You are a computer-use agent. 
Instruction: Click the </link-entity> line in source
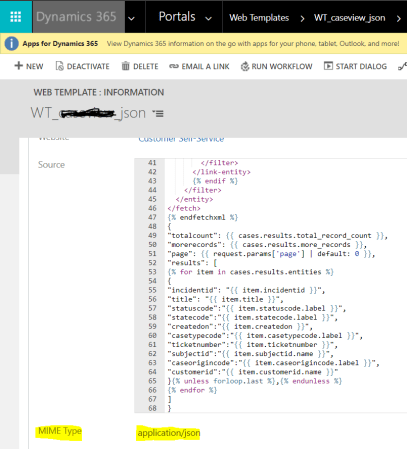tap(221, 172)
